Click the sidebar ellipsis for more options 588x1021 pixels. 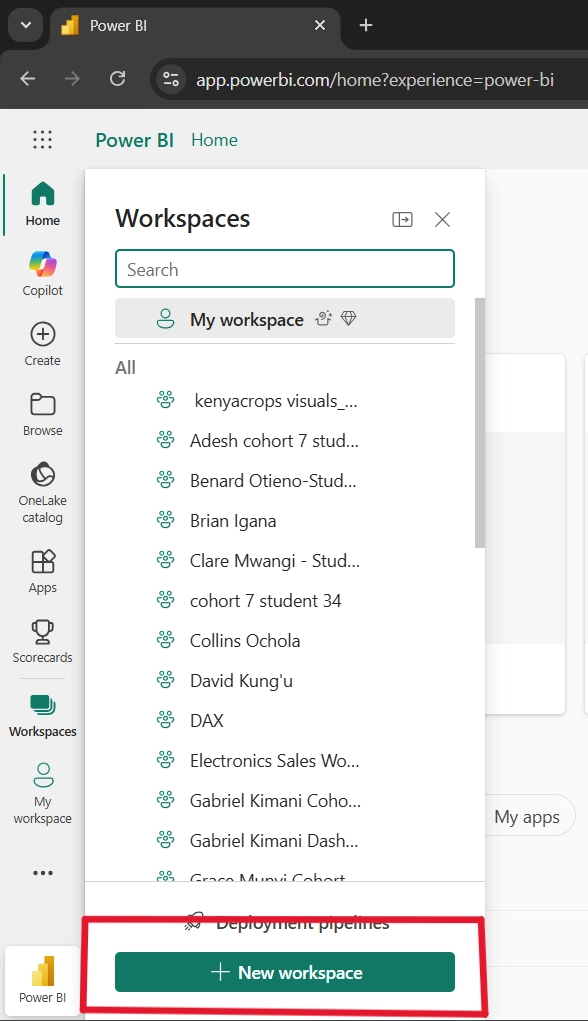[42, 872]
